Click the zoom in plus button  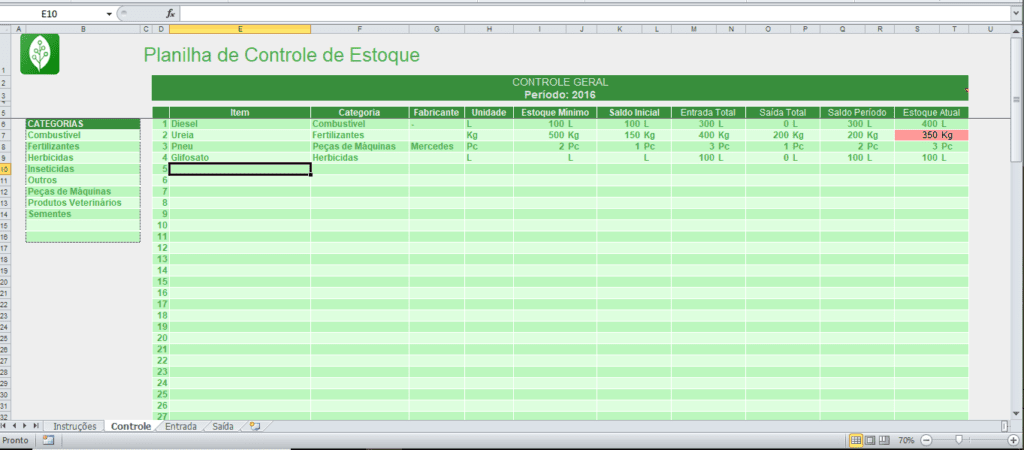(1012, 440)
